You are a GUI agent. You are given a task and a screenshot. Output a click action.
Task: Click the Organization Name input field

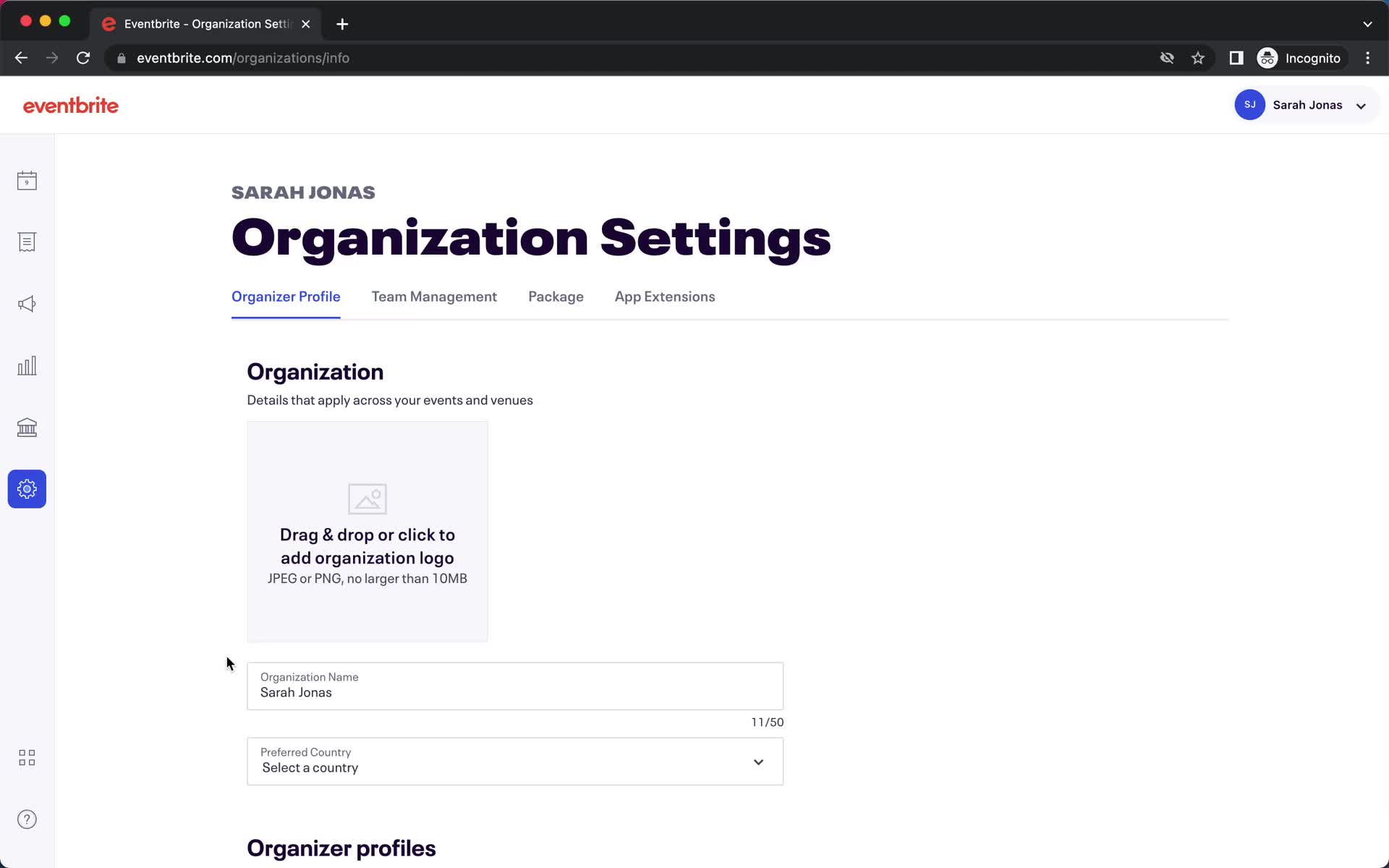(515, 692)
